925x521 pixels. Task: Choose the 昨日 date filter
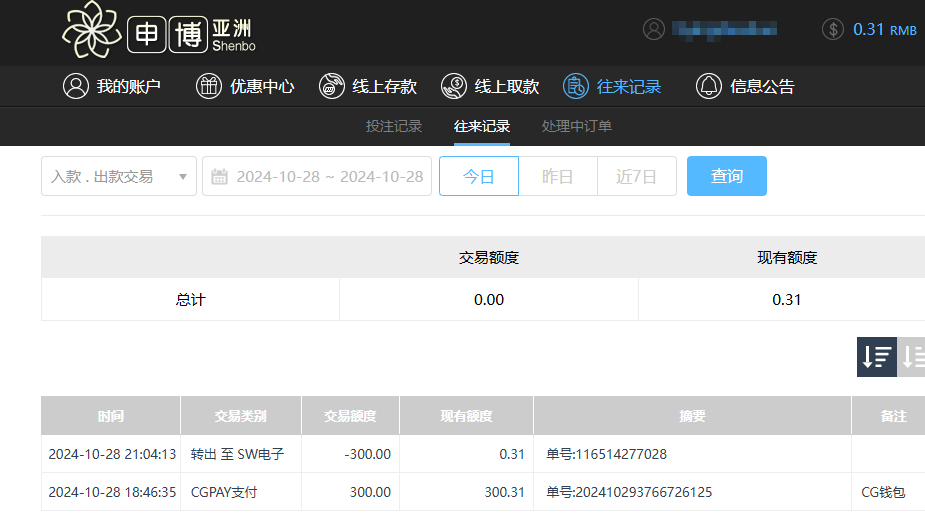[x=558, y=176]
